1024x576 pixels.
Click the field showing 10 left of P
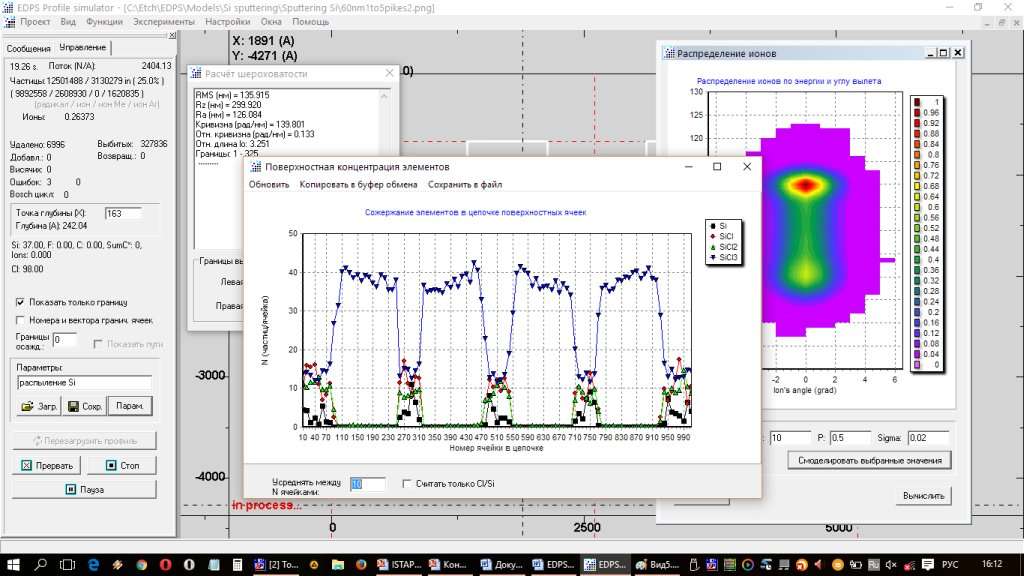tap(790, 438)
